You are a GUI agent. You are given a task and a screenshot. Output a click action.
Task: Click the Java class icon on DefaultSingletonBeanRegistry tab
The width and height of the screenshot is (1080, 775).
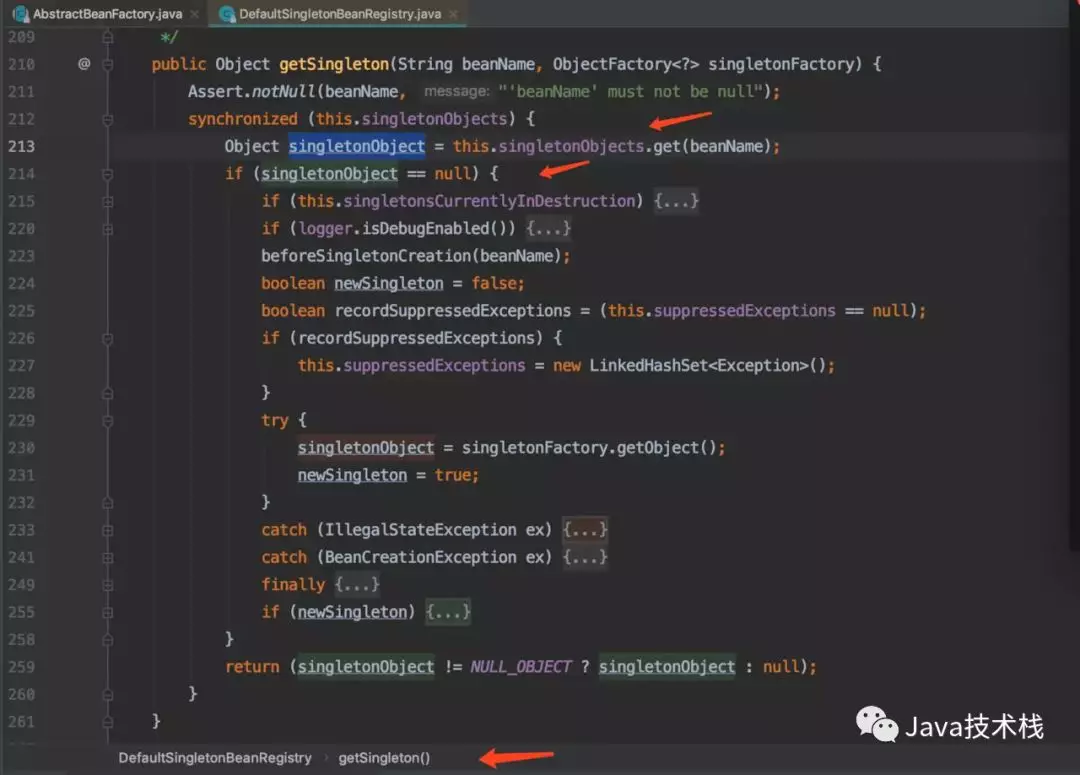click(227, 14)
